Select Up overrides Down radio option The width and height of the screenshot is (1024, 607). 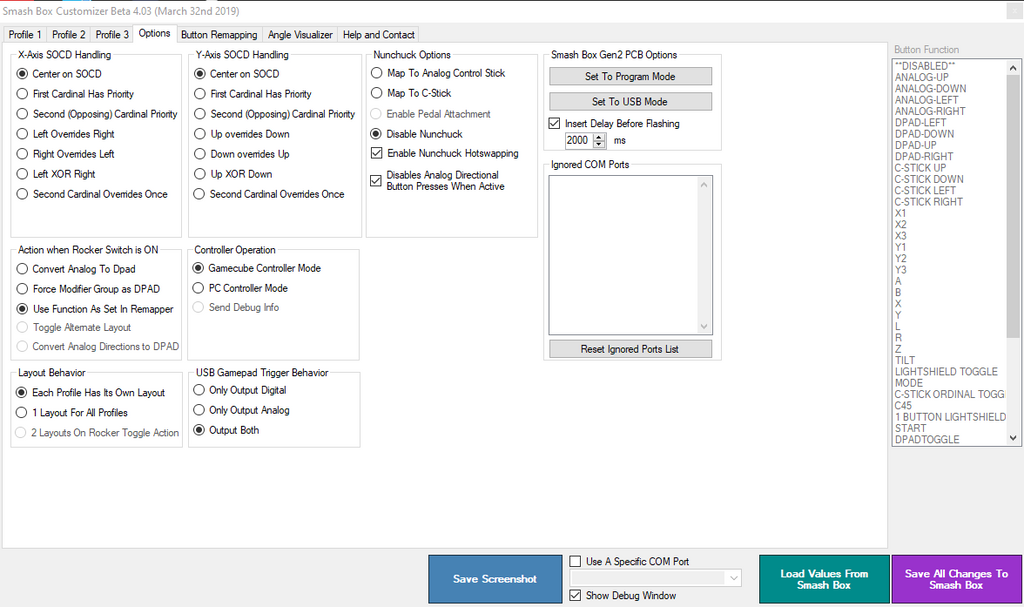point(200,134)
